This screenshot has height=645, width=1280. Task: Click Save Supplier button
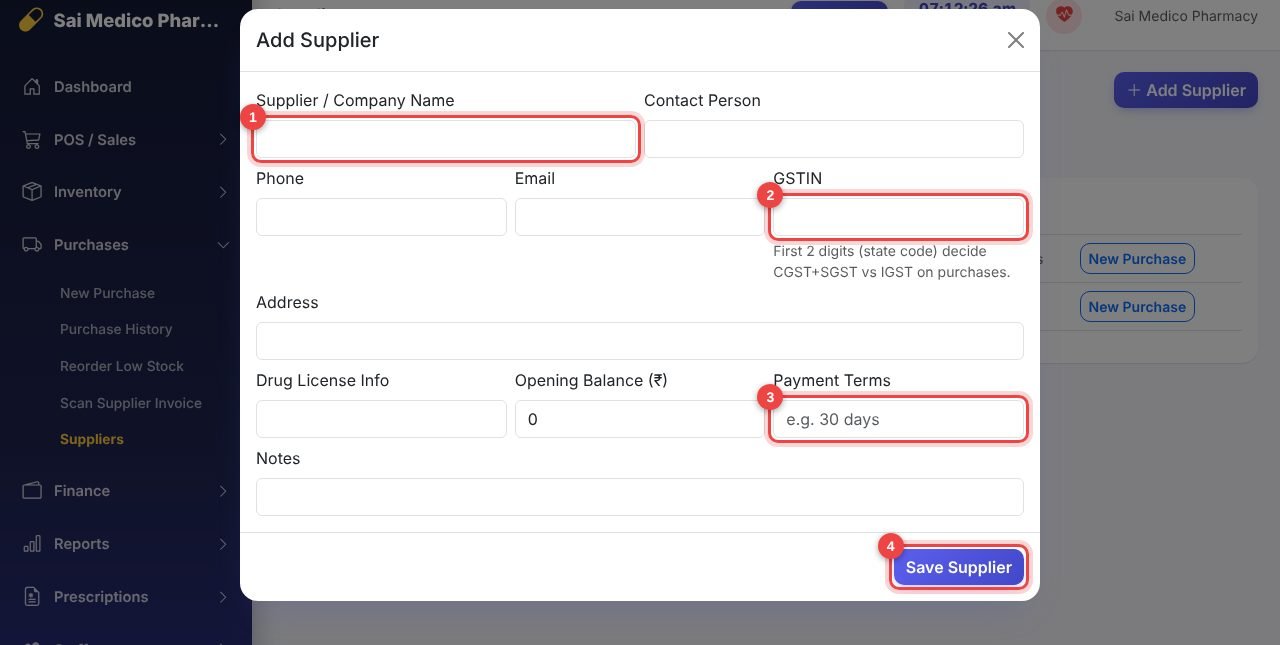click(959, 567)
